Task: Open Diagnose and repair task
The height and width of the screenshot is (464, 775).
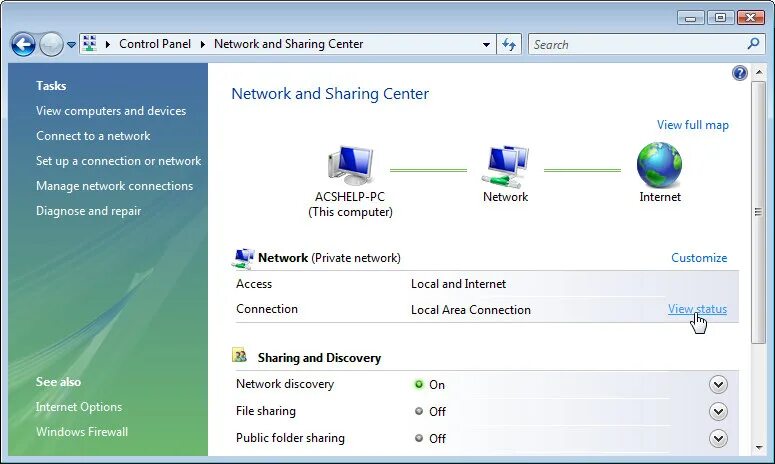Action: tap(88, 211)
